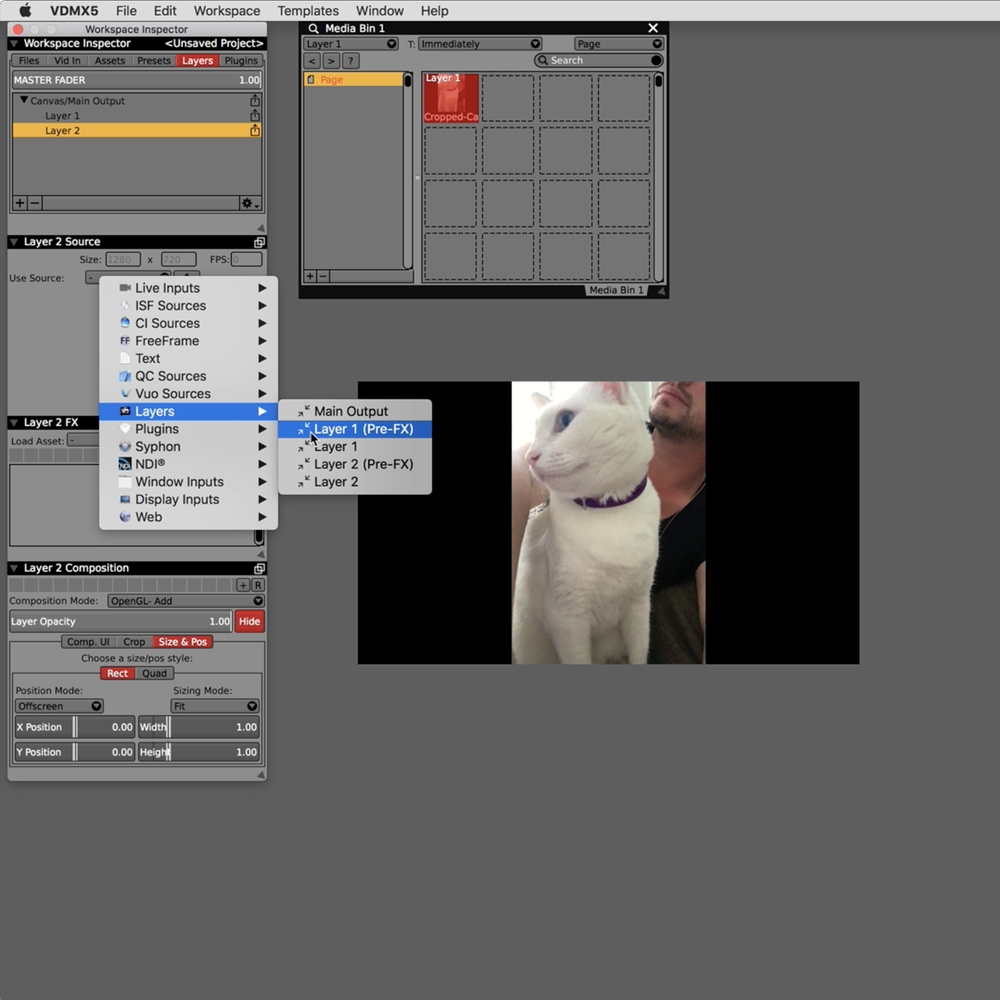Open the Syphon submenu
Image resolution: width=1000 pixels, height=1000 pixels.
coord(188,446)
